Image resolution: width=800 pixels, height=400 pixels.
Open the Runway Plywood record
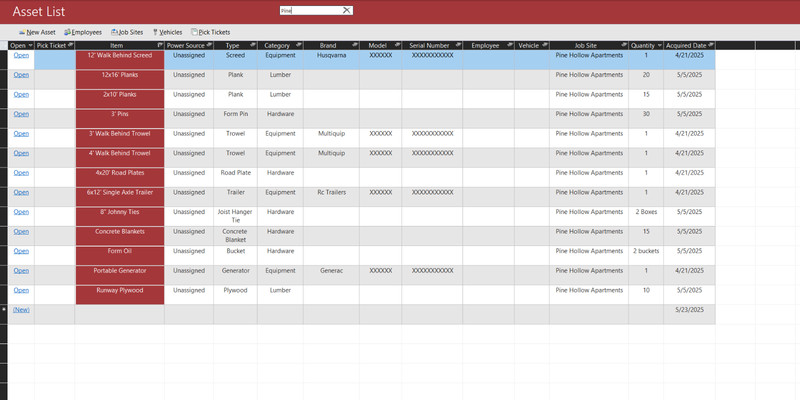coord(21,290)
